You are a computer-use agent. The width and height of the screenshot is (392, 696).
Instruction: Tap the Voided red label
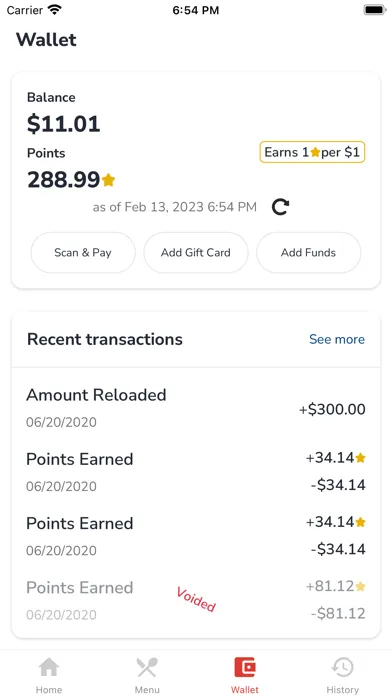click(x=196, y=599)
